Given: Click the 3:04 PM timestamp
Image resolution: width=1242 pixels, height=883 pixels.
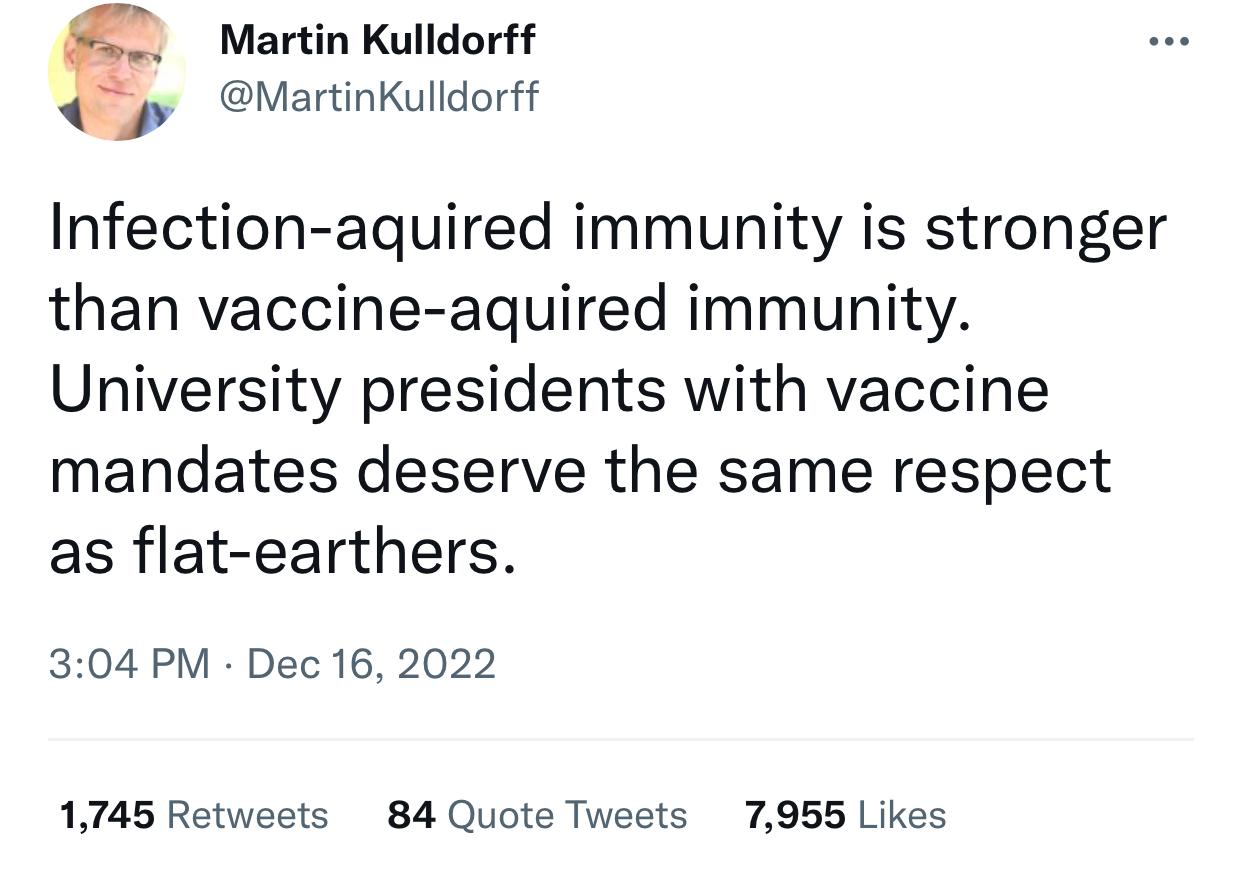Looking at the screenshot, I should (129, 664).
